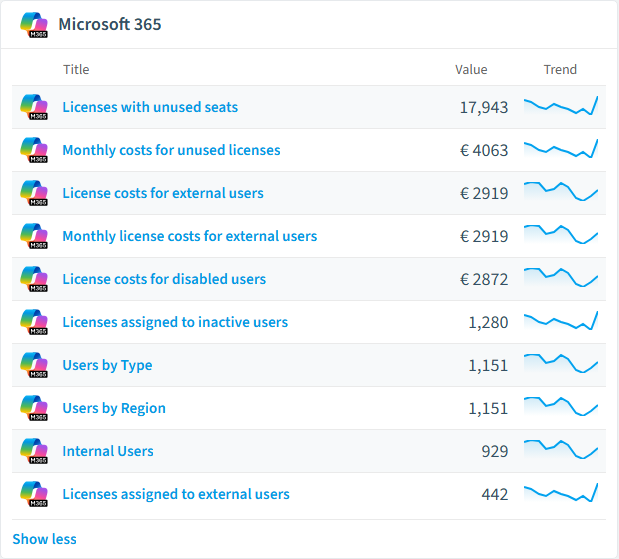Viewport: 619px width, 559px height.
Task: Click the sparkline for Licenses assigned to inactive users
Action: [561, 321]
